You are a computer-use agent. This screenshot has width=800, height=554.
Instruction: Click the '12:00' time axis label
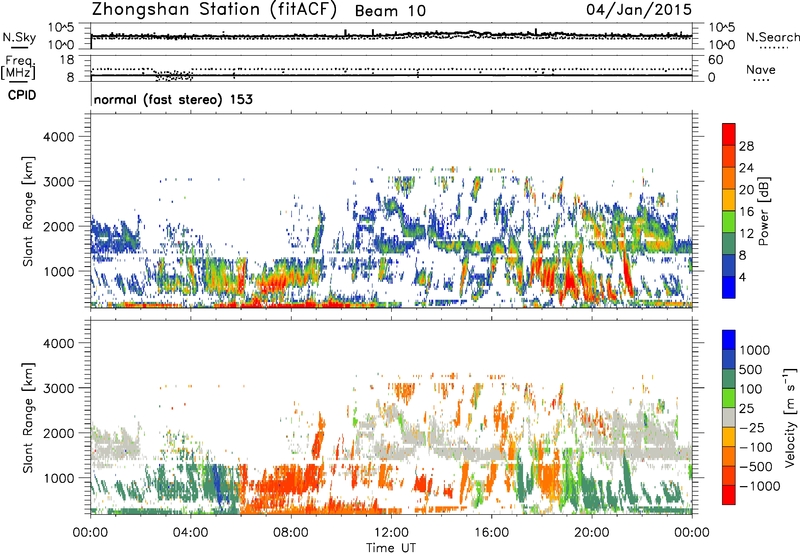tap(391, 533)
